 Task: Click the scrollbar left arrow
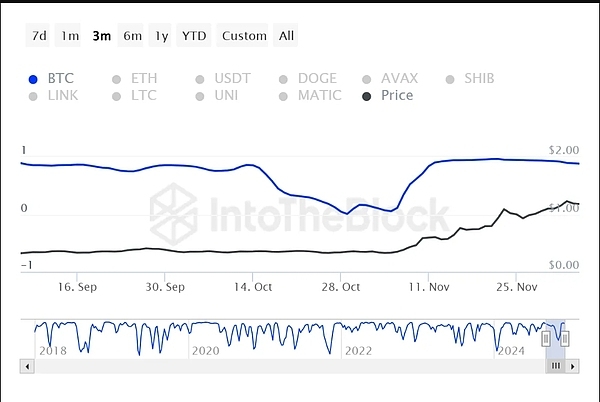(28, 367)
